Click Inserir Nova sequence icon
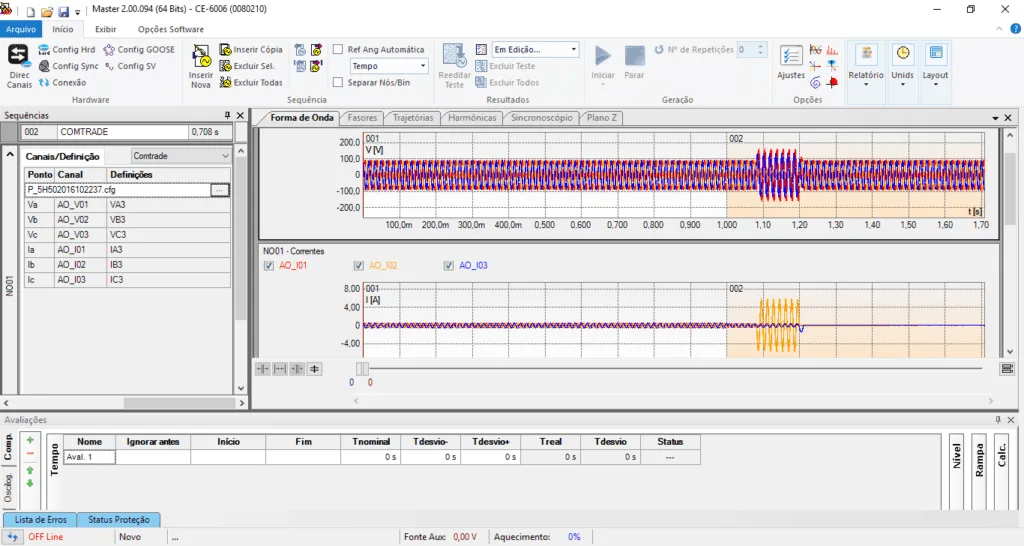This screenshot has height=546, width=1024. [201, 57]
